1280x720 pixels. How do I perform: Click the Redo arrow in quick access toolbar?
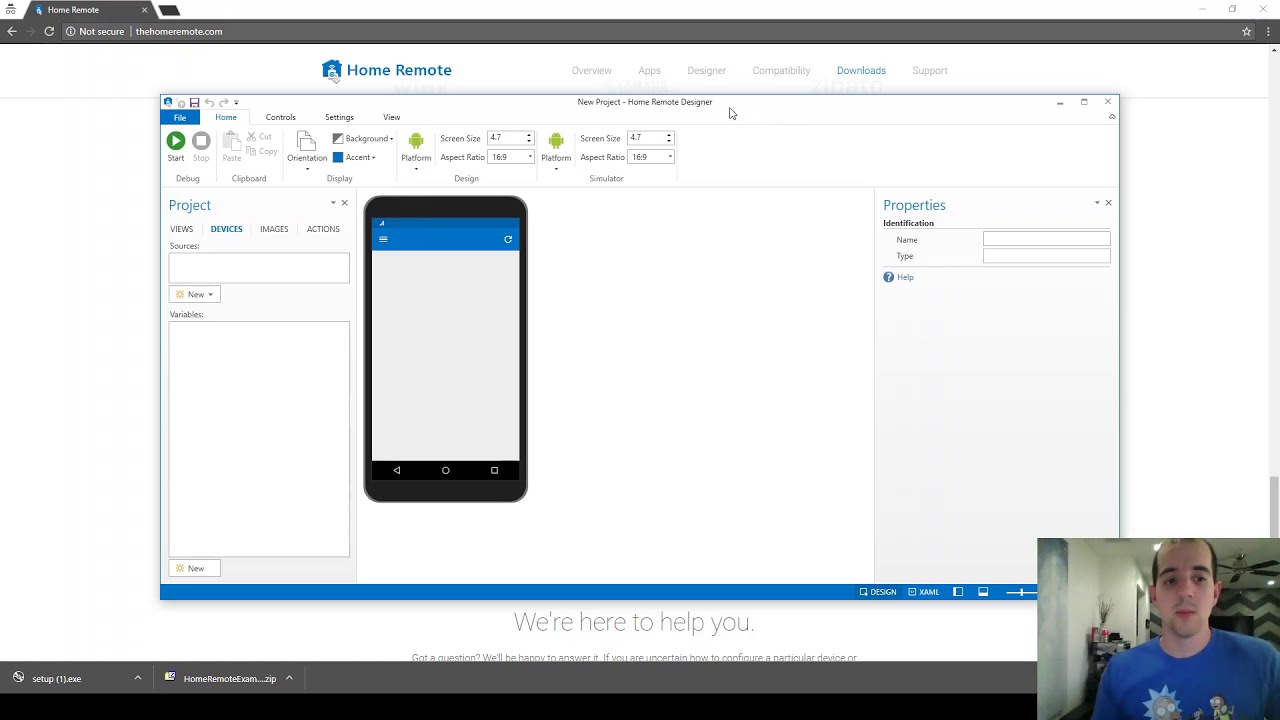[223, 102]
